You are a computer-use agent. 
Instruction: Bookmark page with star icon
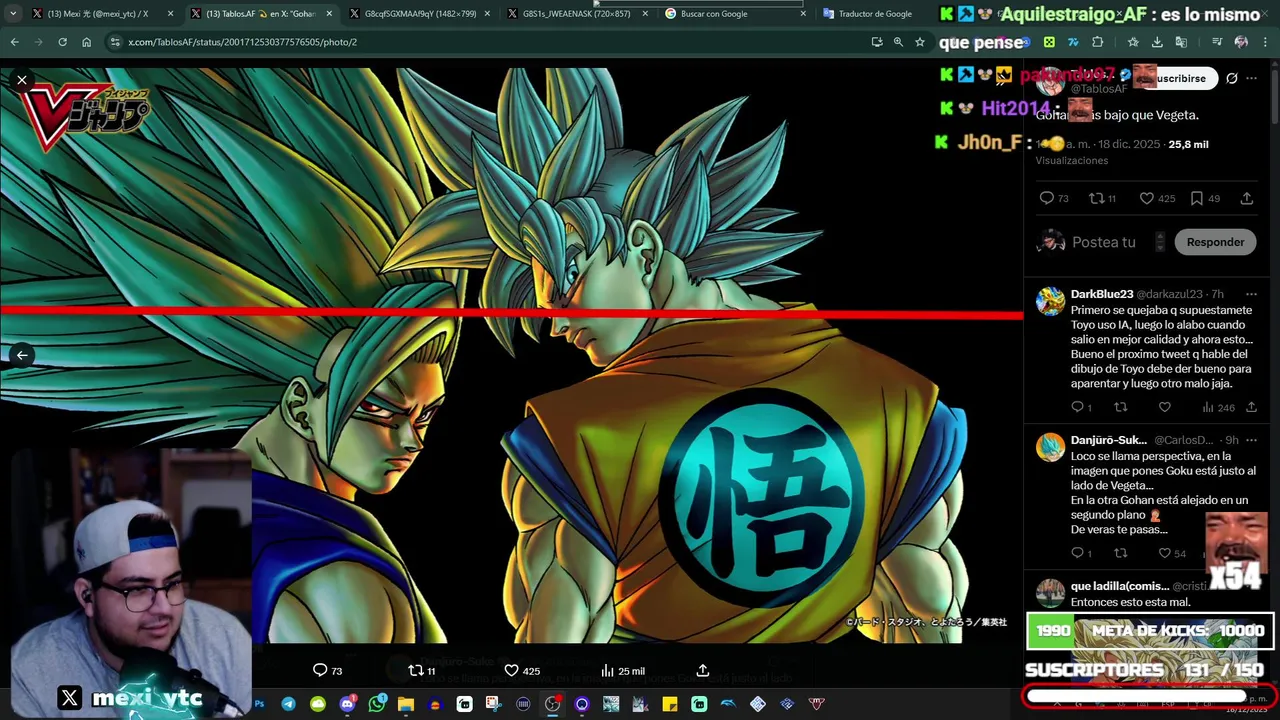(x=920, y=42)
